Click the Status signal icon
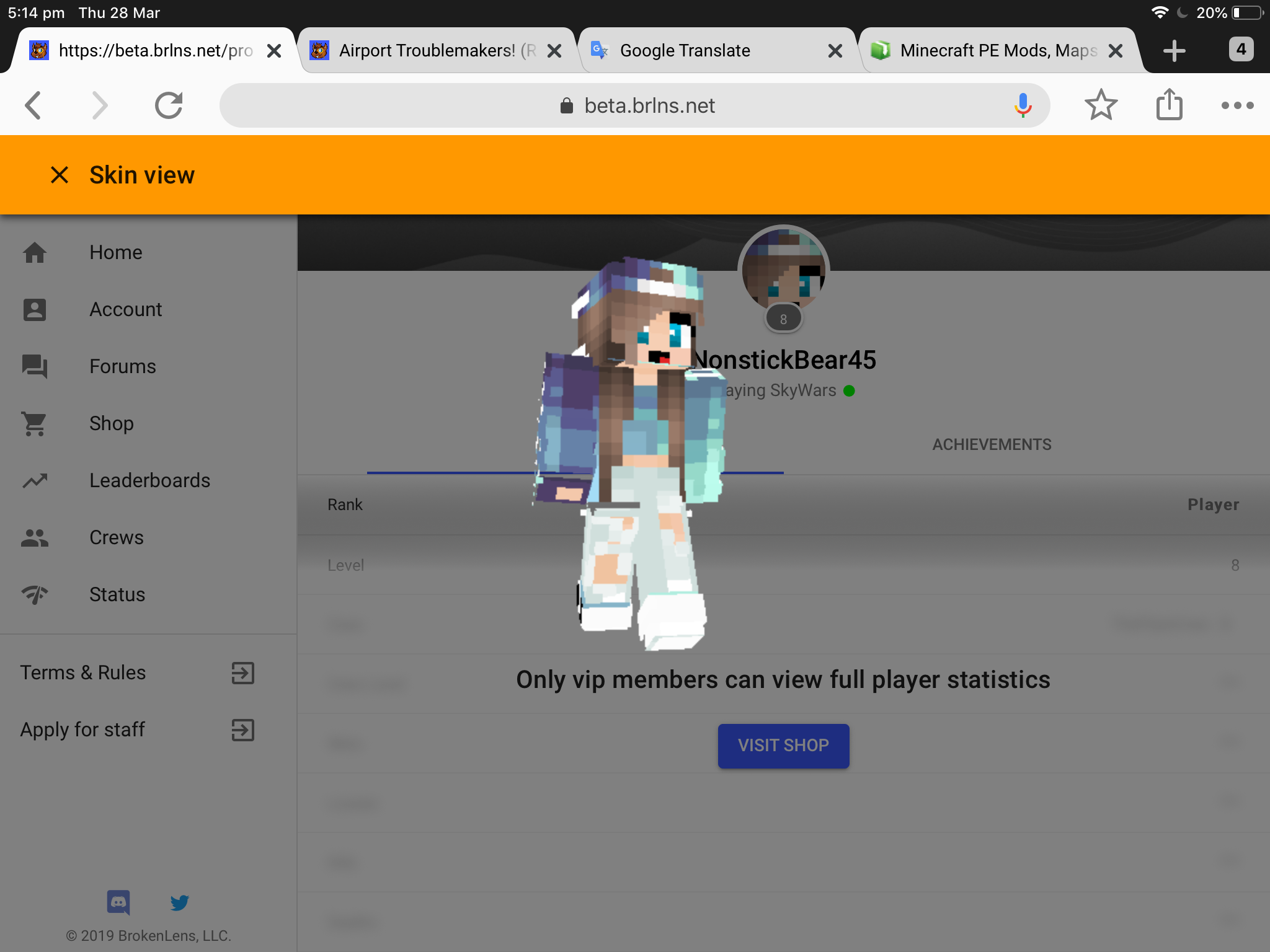Viewport: 1270px width, 952px height. 35,594
